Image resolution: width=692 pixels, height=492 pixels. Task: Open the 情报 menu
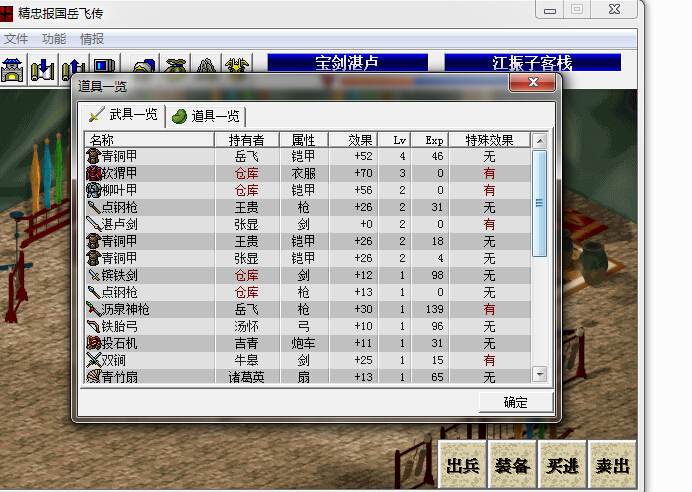(92, 39)
